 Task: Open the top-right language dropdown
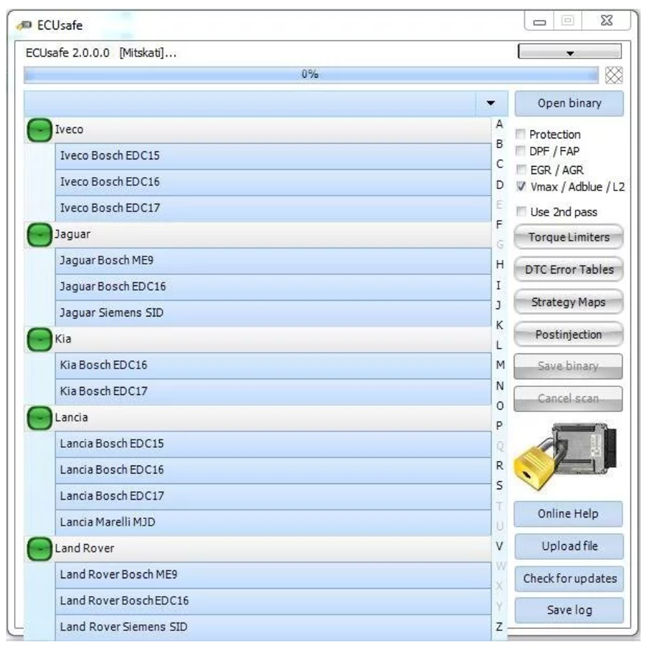[x=570, y=53]
